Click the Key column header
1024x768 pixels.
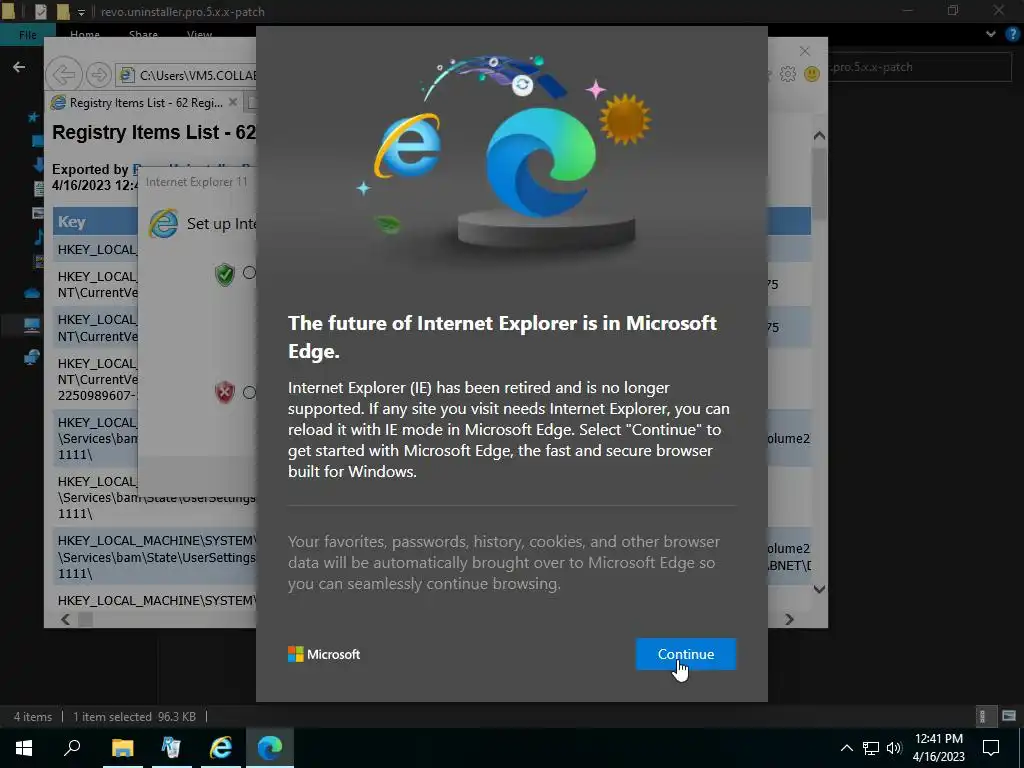coord(95,222)
